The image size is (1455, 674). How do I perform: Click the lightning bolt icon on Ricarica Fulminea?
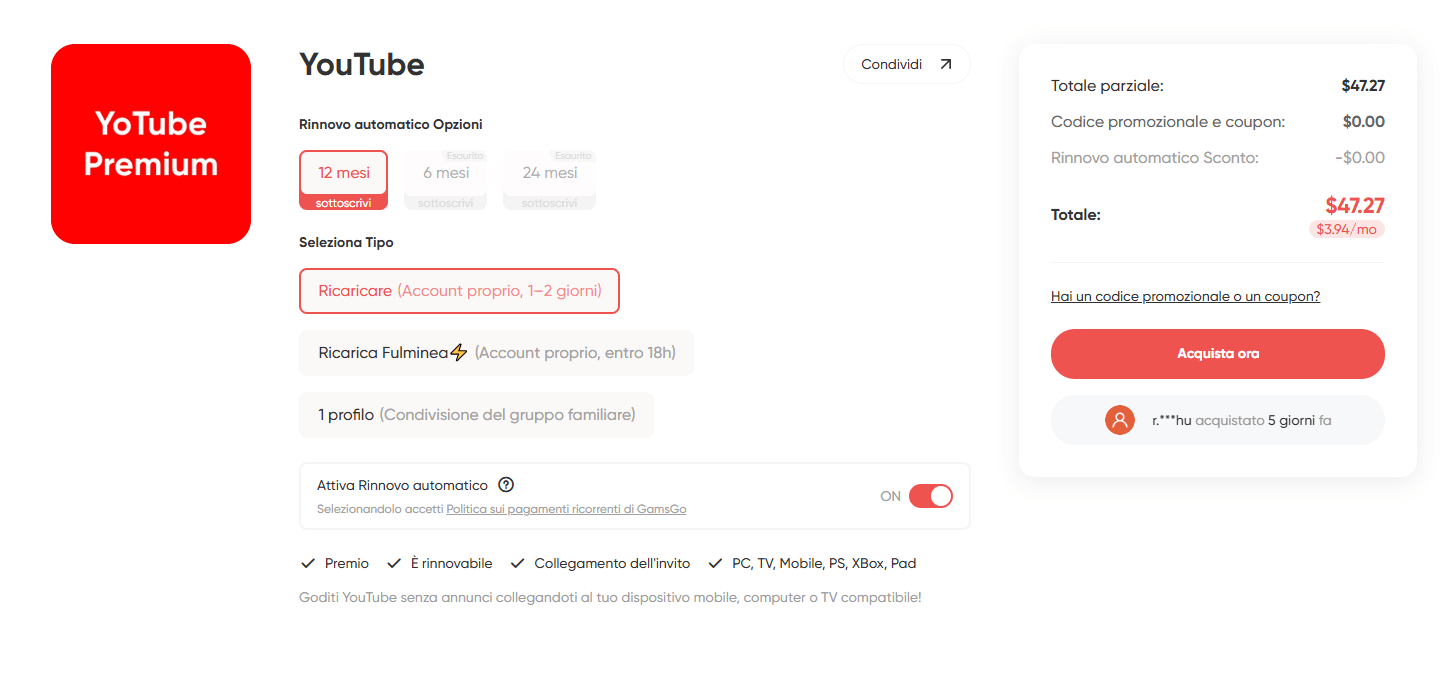coord(459,352)
